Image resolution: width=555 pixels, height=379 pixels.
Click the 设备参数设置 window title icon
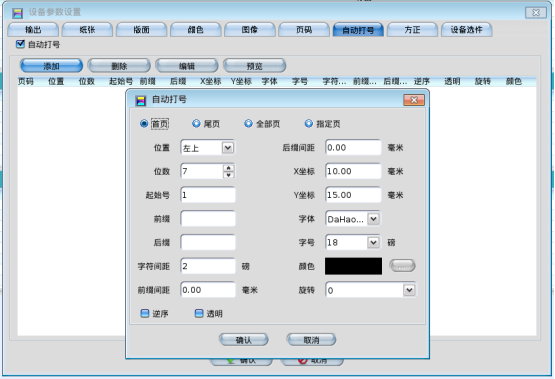click(x=17, y=13)
